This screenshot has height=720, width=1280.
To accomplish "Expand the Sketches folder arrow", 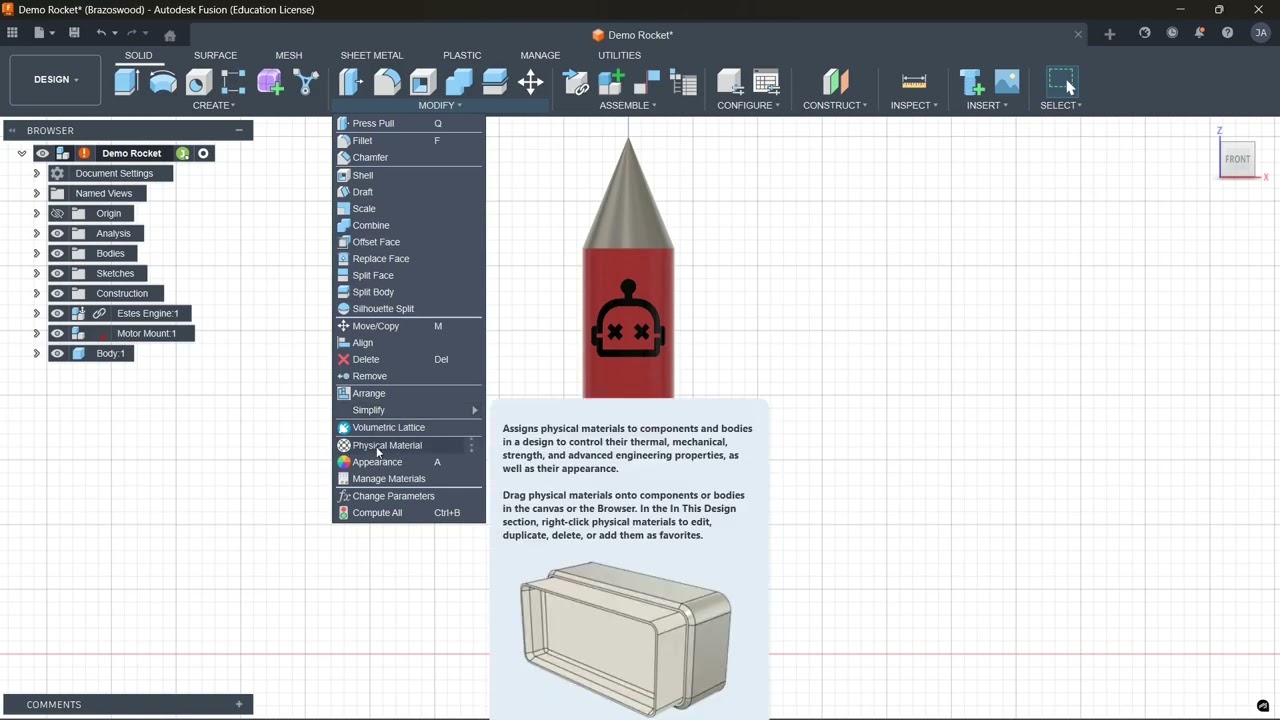I will point(36,273).
